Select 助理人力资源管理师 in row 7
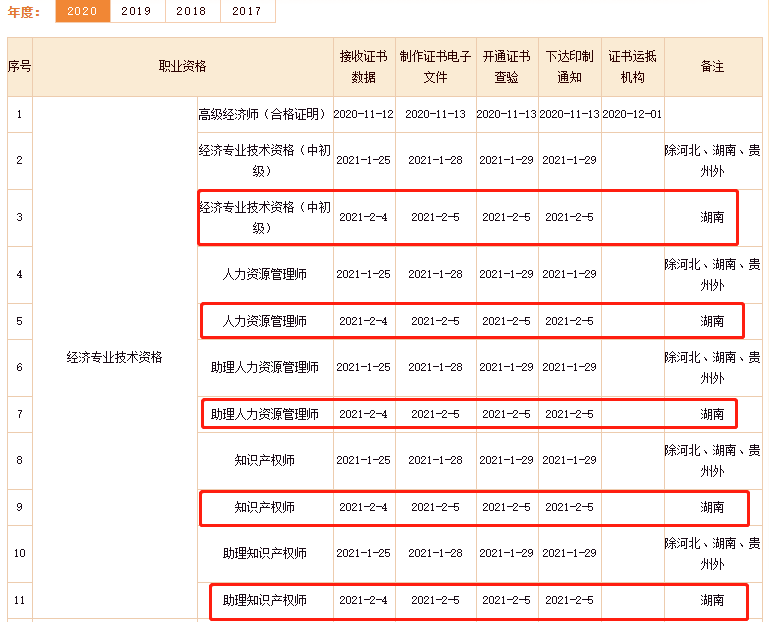769x622 pixels. pos(264,414)
